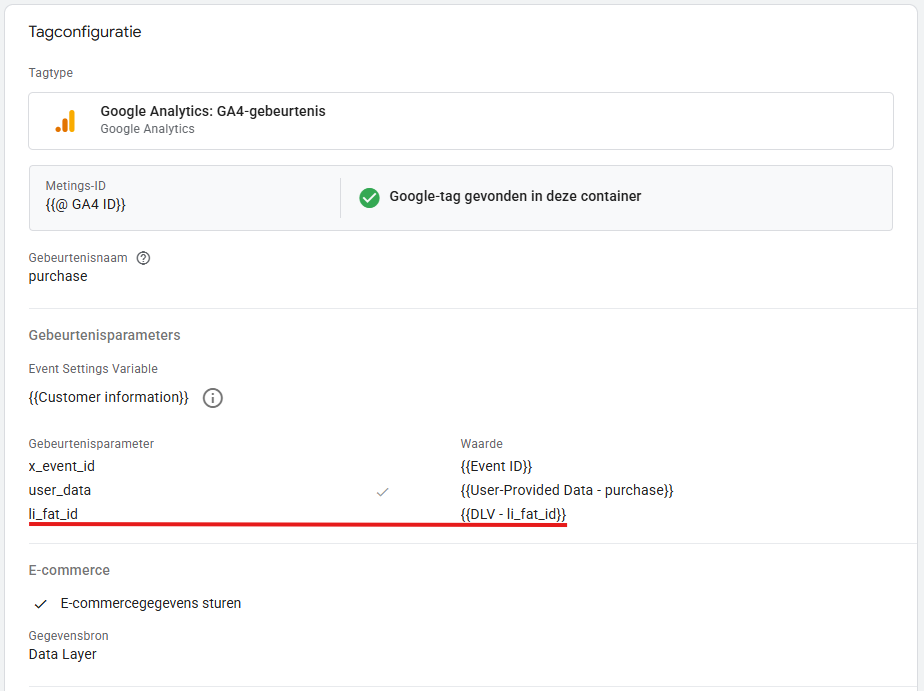Screen dimensions: 924x691
Task: Click the Data Layer Gegevensbron value
Action: (x=63, y=654)
